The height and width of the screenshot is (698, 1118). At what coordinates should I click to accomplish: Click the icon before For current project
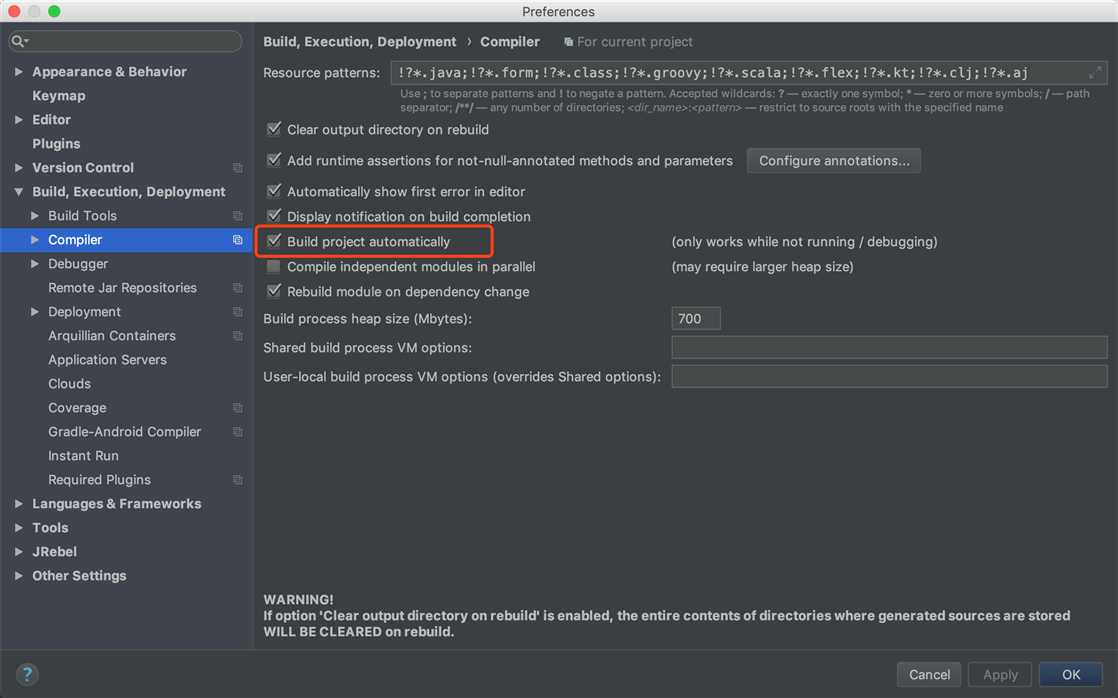point(568,42)
